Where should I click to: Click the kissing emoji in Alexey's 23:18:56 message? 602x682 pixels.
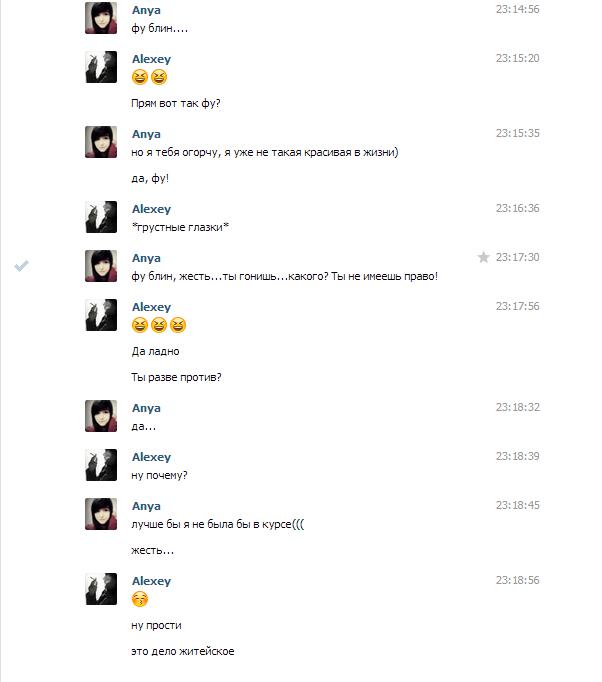point(140,599)
